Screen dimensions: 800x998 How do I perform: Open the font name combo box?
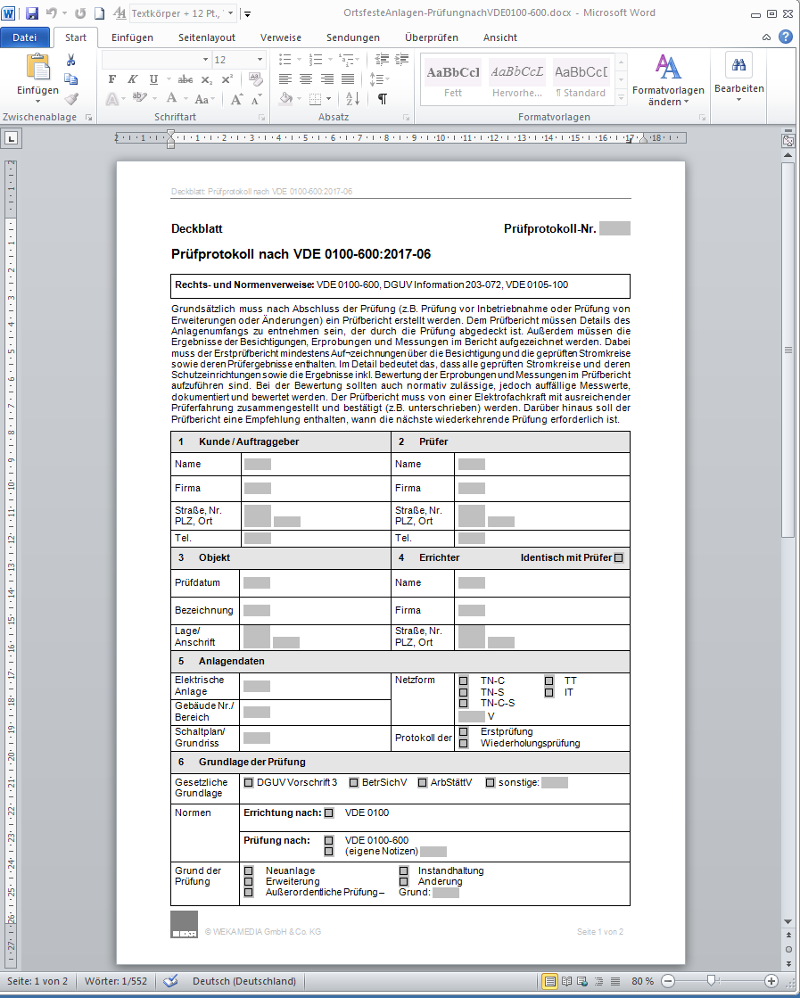tap(157, 60)
